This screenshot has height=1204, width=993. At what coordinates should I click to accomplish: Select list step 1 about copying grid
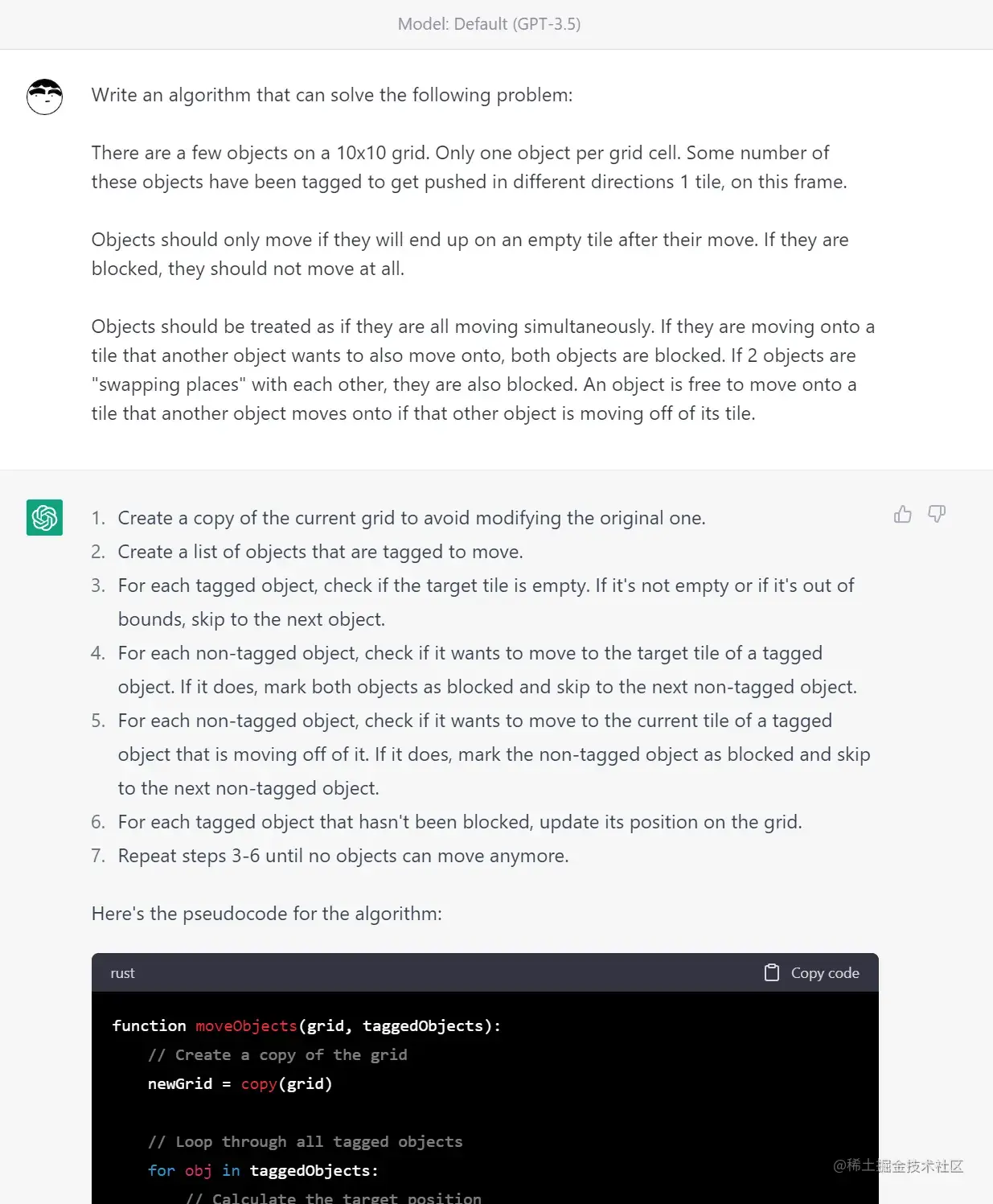coord(411,518)
